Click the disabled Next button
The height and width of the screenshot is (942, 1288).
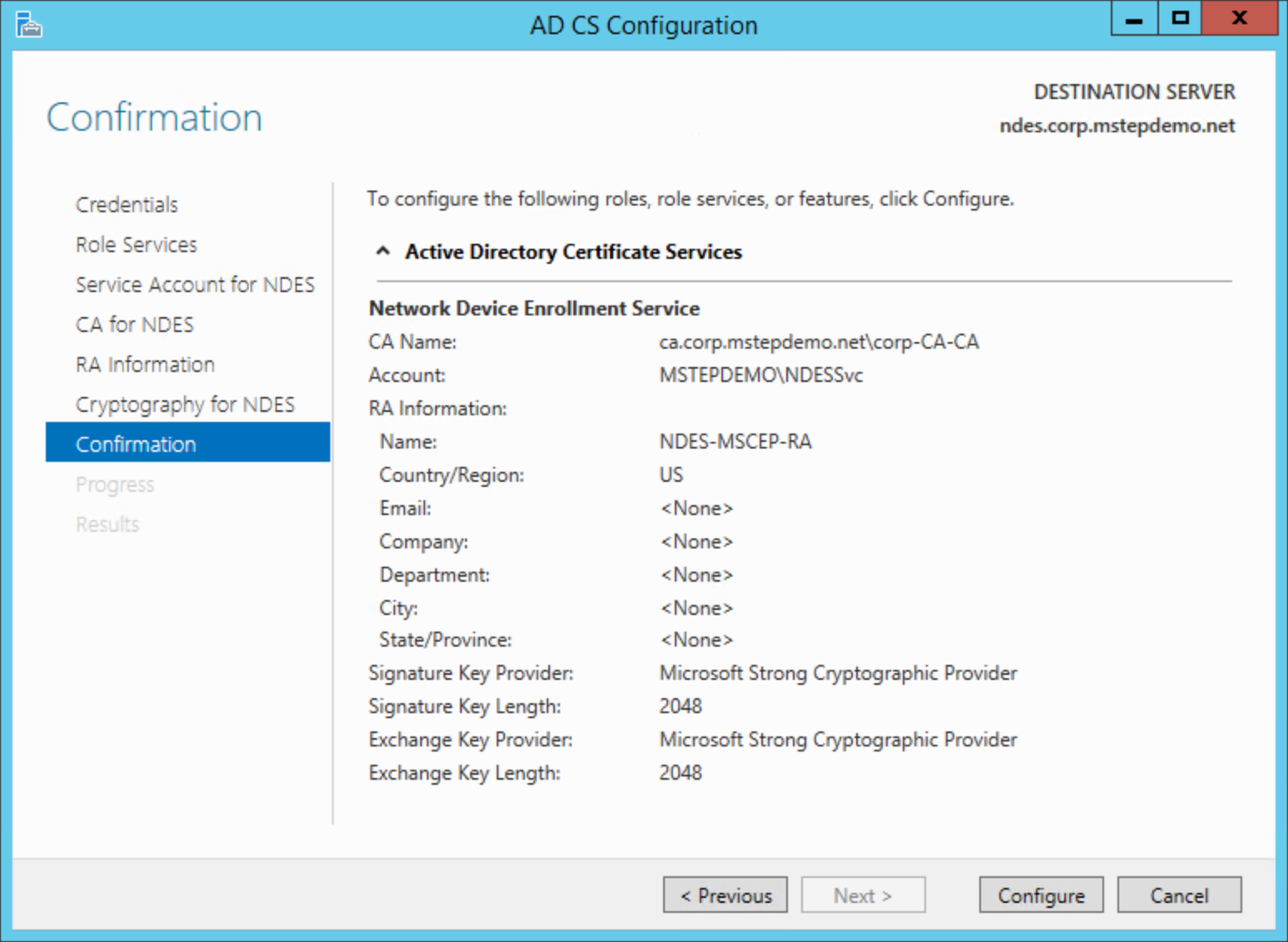click(863, 895)
